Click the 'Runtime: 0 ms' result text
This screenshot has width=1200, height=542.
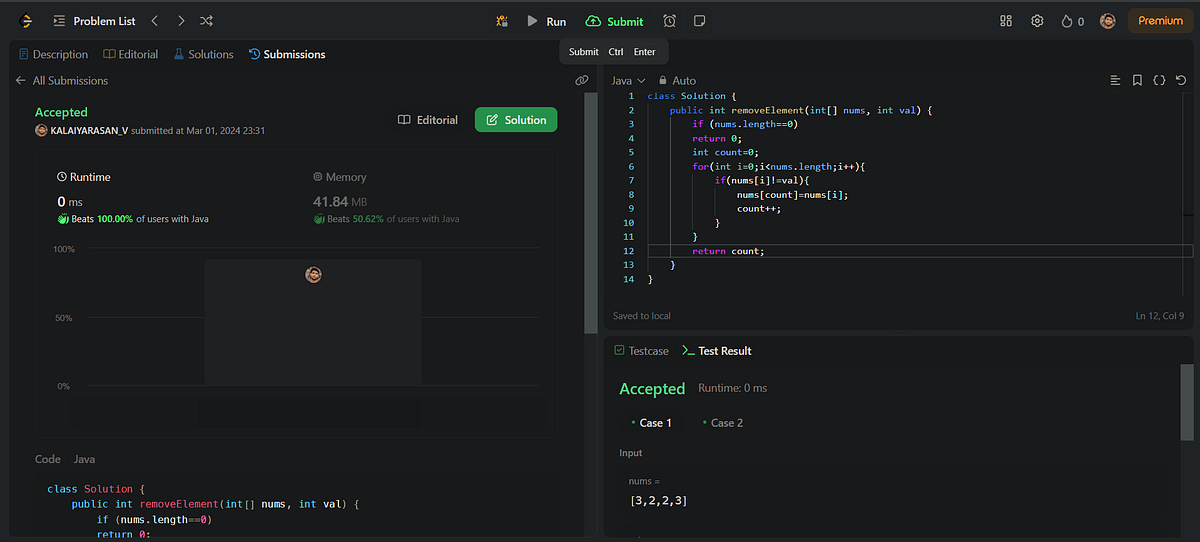tap(732, 388)
